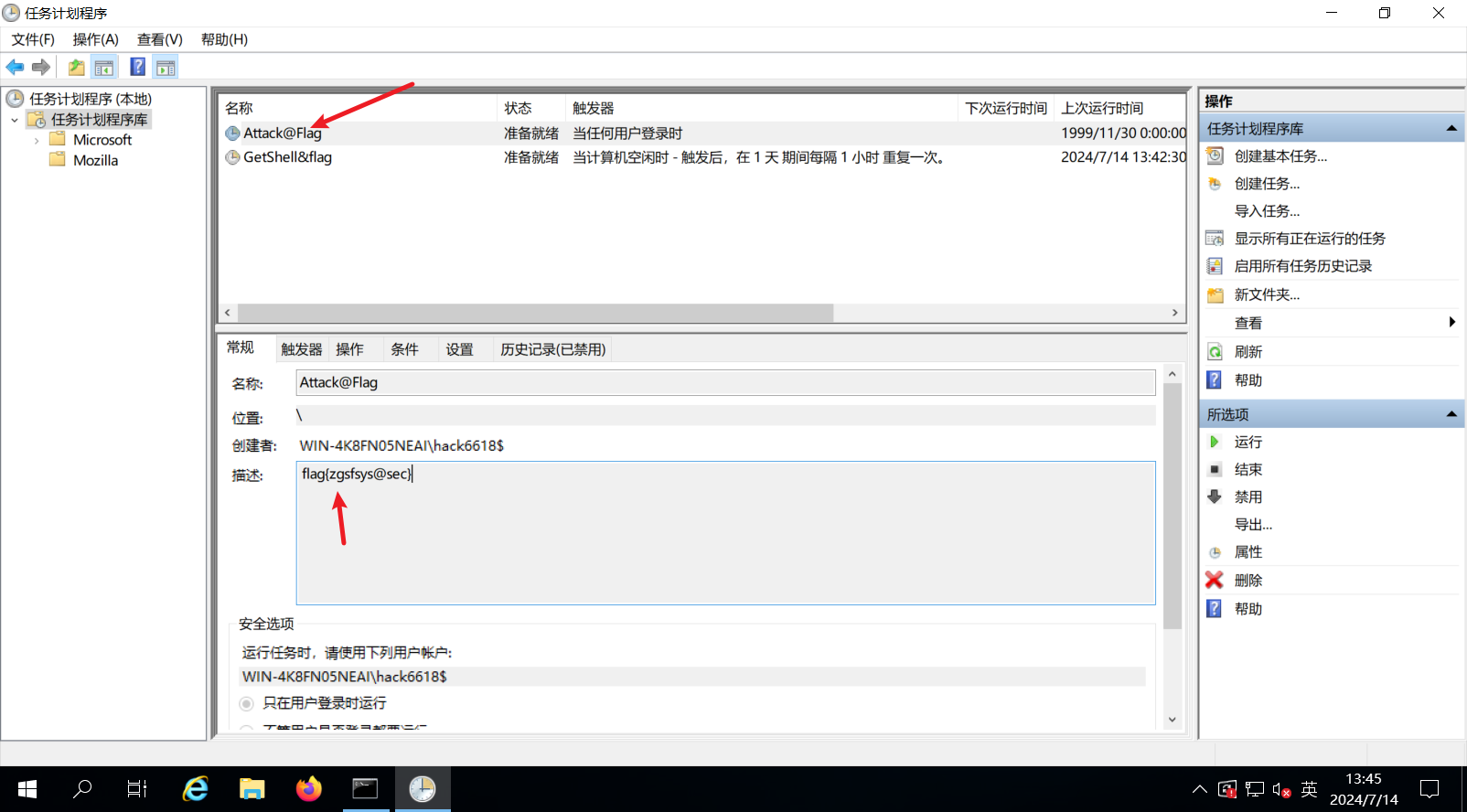Expand the 查看 submenu arrow

pos(1451,322)
